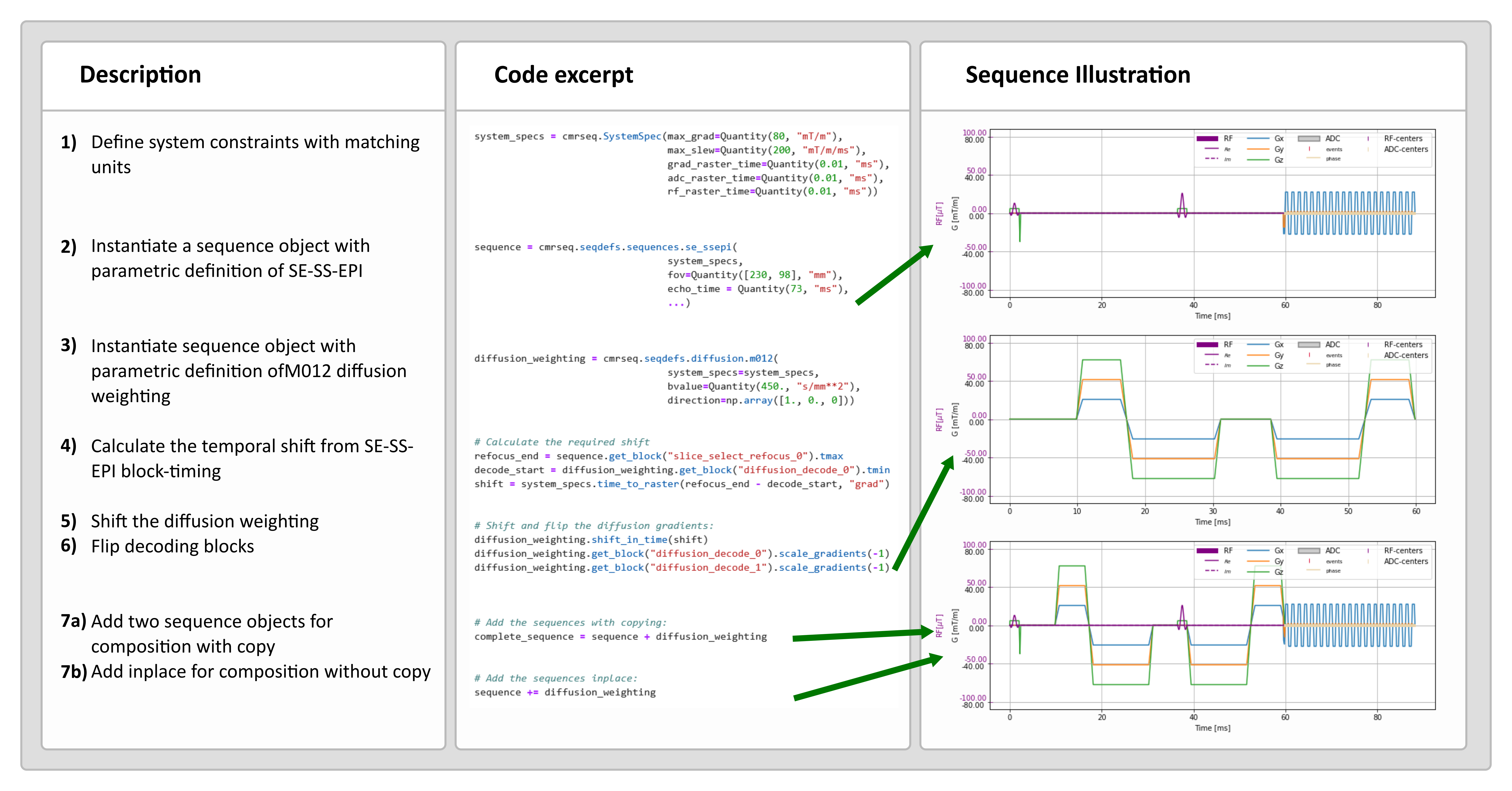Select the Sequence Illustration heading
1512x791 pixels.
1078,75
